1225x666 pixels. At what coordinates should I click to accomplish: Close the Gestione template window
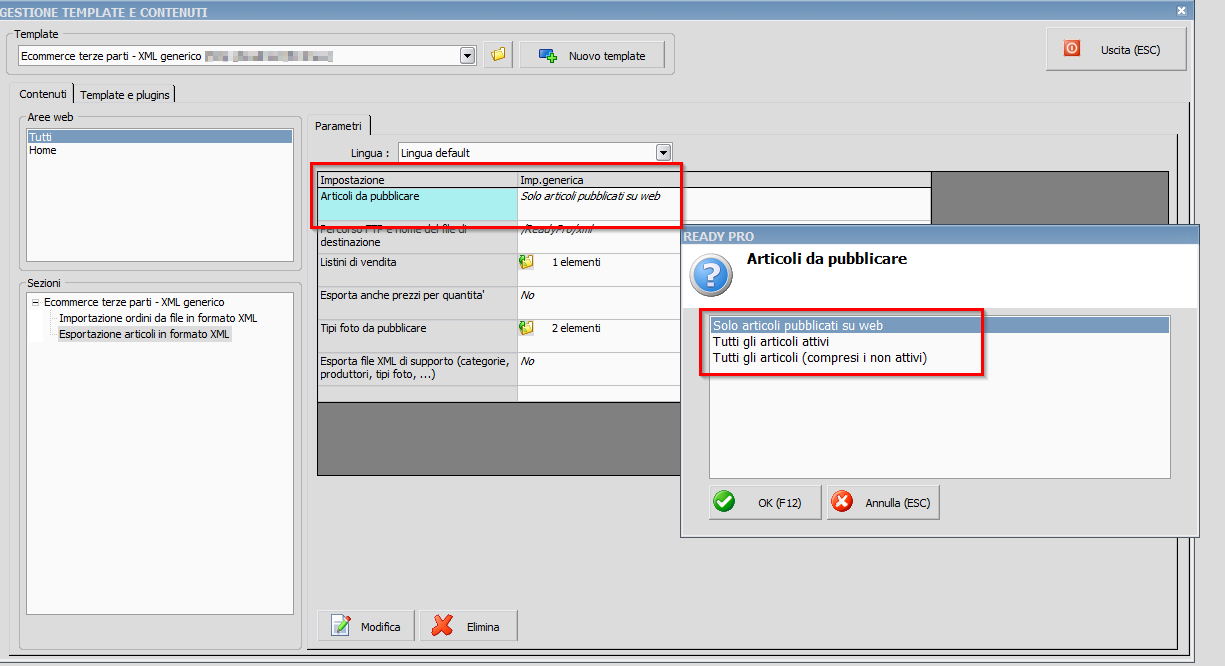(1182, 10)
